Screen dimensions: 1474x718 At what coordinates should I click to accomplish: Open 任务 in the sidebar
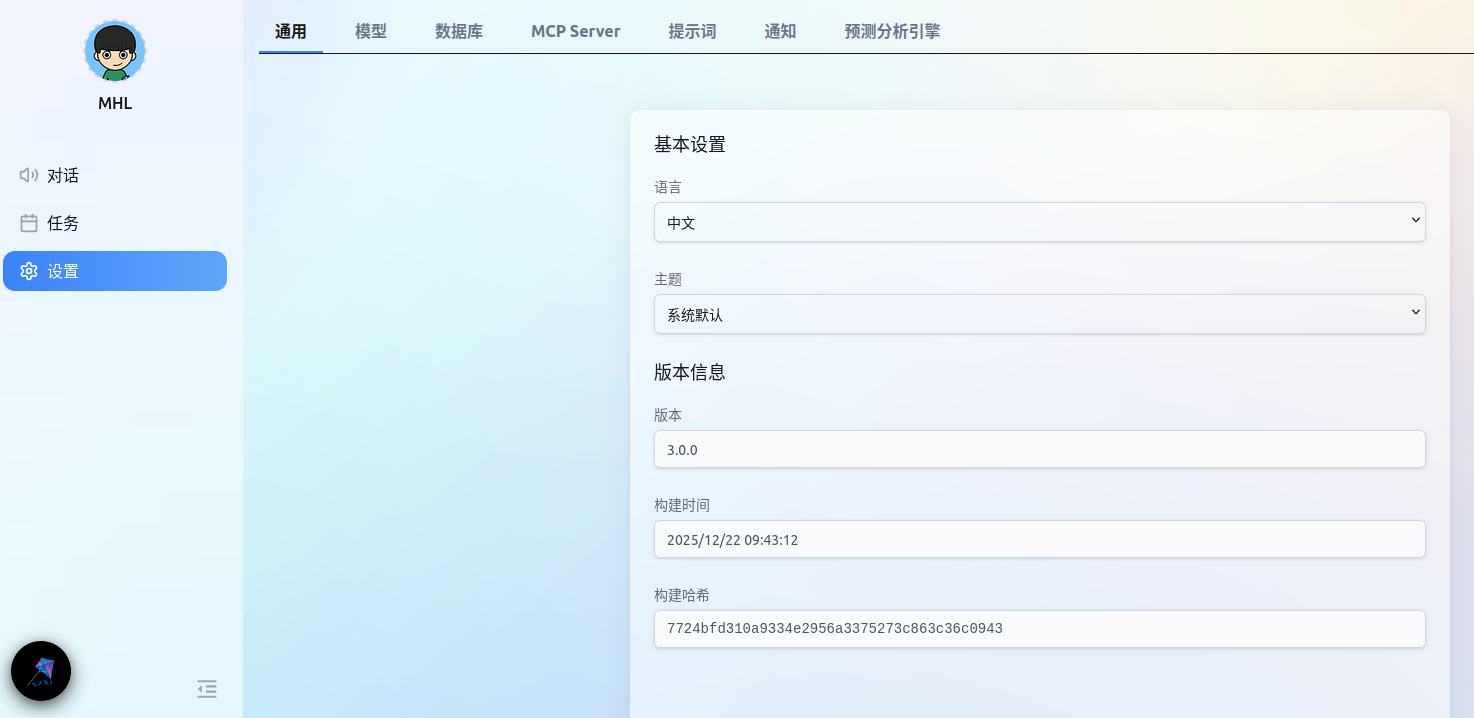tap(63, 223)
